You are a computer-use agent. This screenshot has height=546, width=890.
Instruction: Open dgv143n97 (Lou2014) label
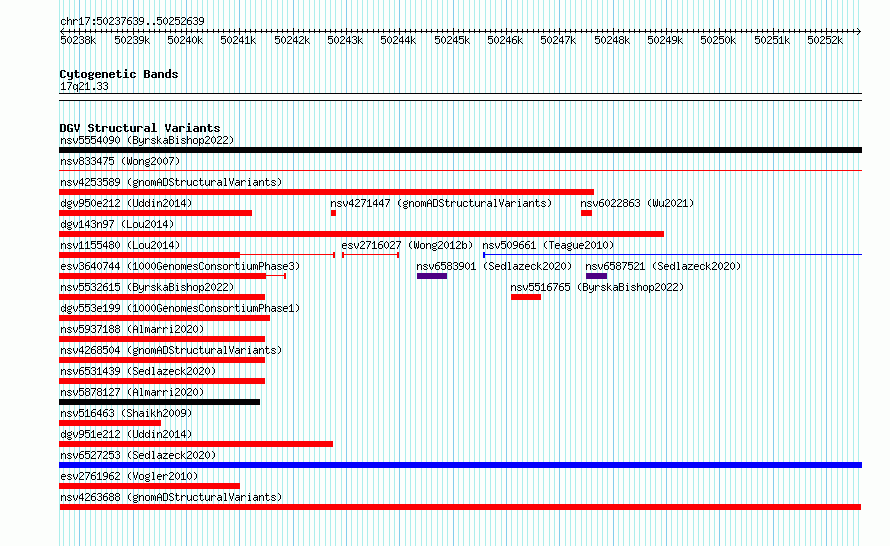tap(117, 224)
